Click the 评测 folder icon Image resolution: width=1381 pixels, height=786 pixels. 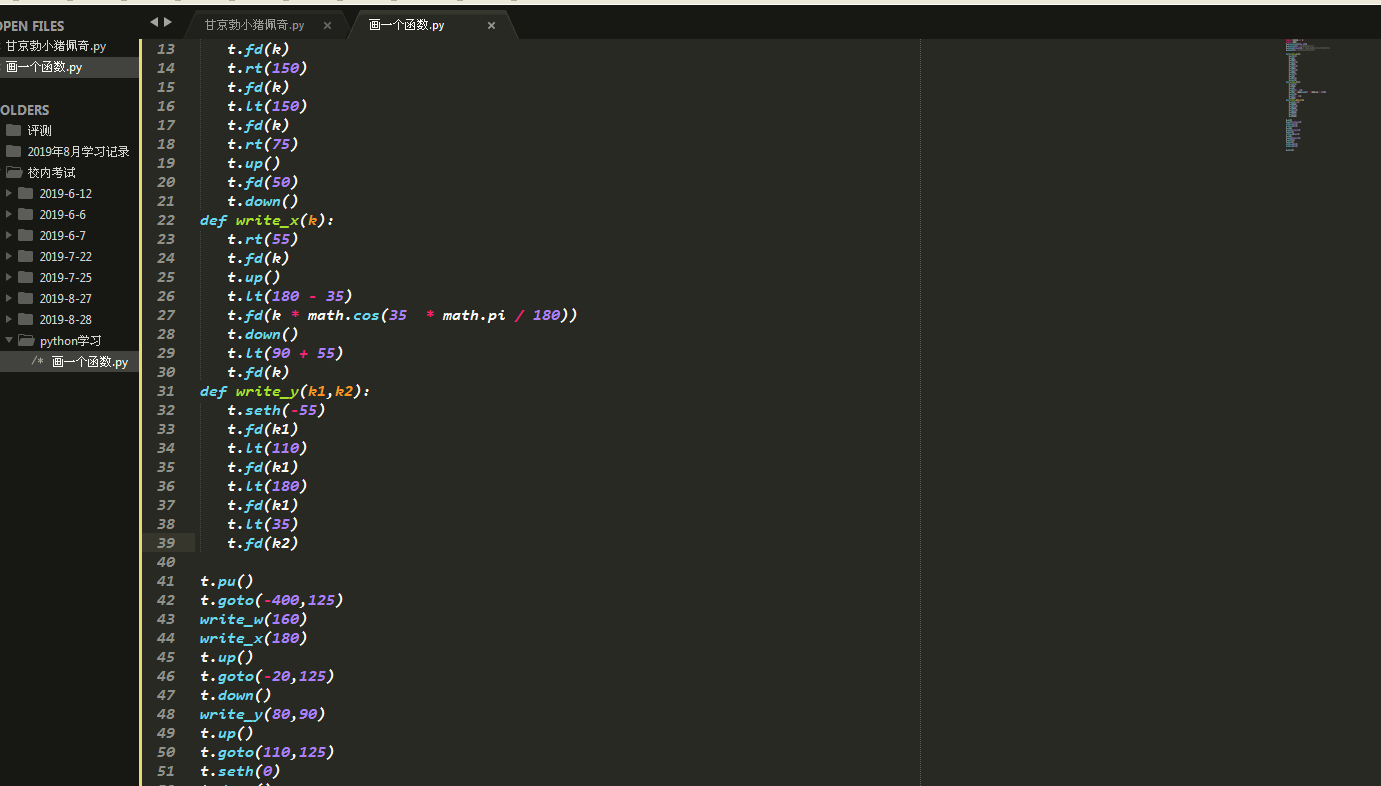[13, 130]
